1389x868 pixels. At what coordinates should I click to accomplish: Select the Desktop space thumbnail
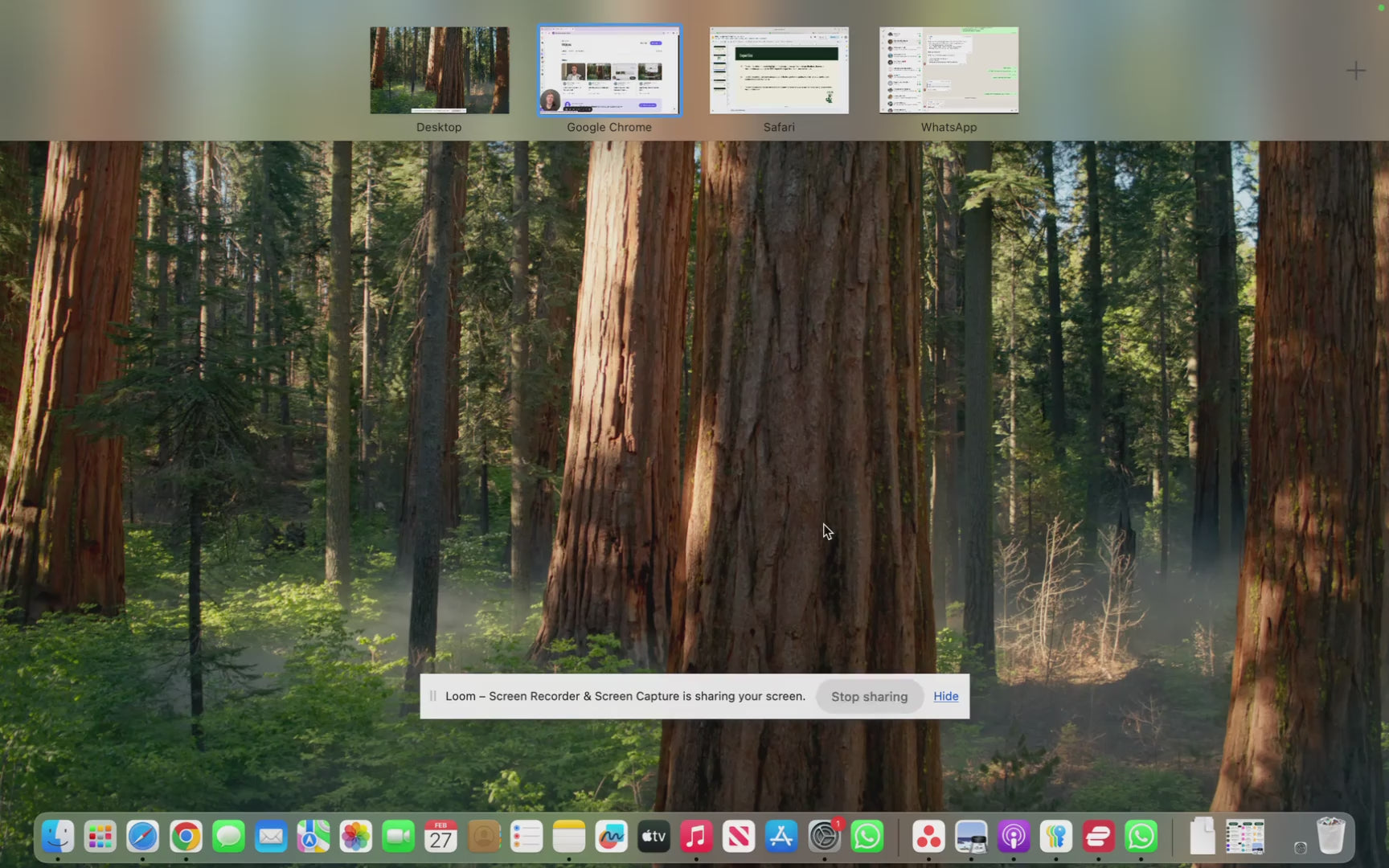(x=439, y=71)
